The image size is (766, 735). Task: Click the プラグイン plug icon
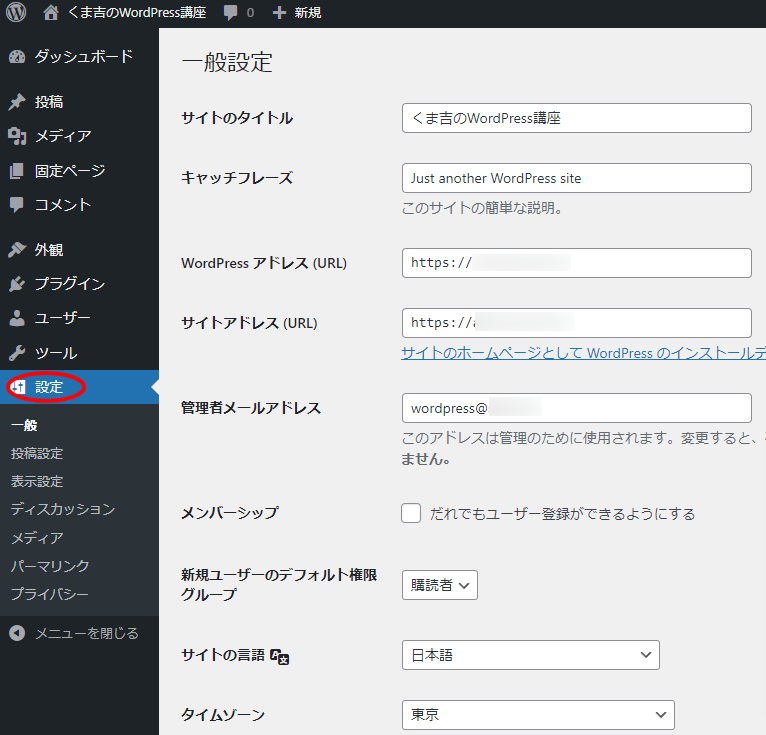(x=17, y=284)
